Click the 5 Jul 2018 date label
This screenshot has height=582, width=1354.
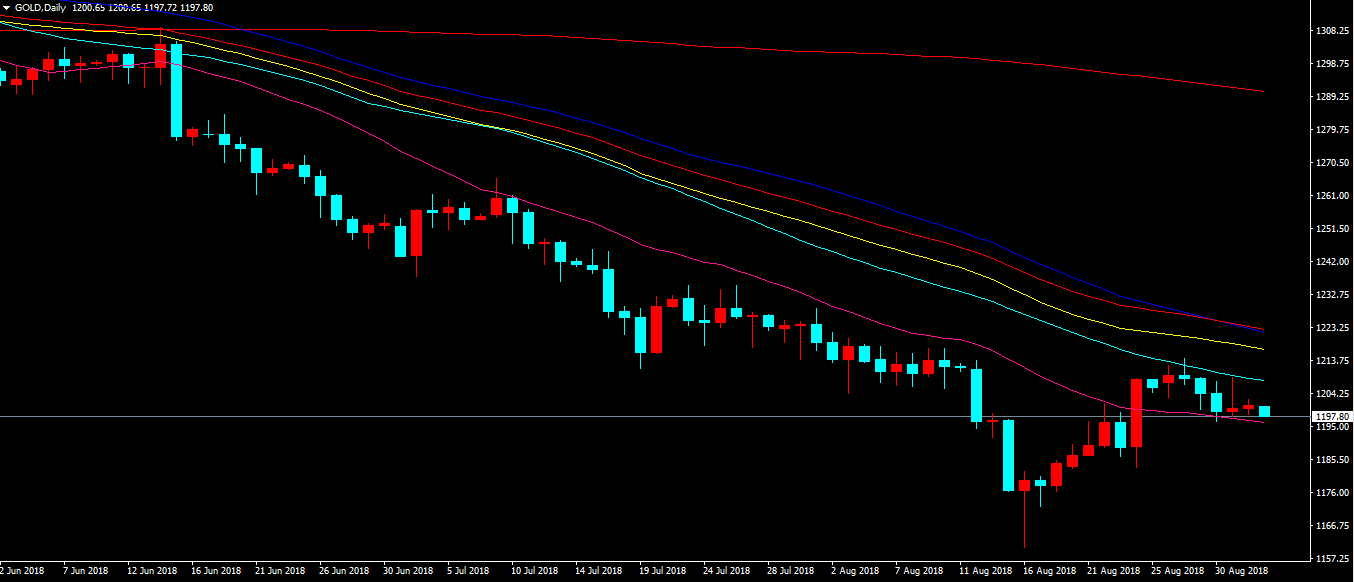coord(469,571)
